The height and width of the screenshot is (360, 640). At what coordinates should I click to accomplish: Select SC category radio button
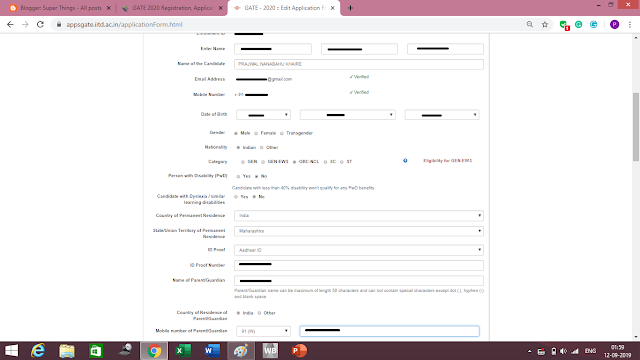tap(325, 162)
